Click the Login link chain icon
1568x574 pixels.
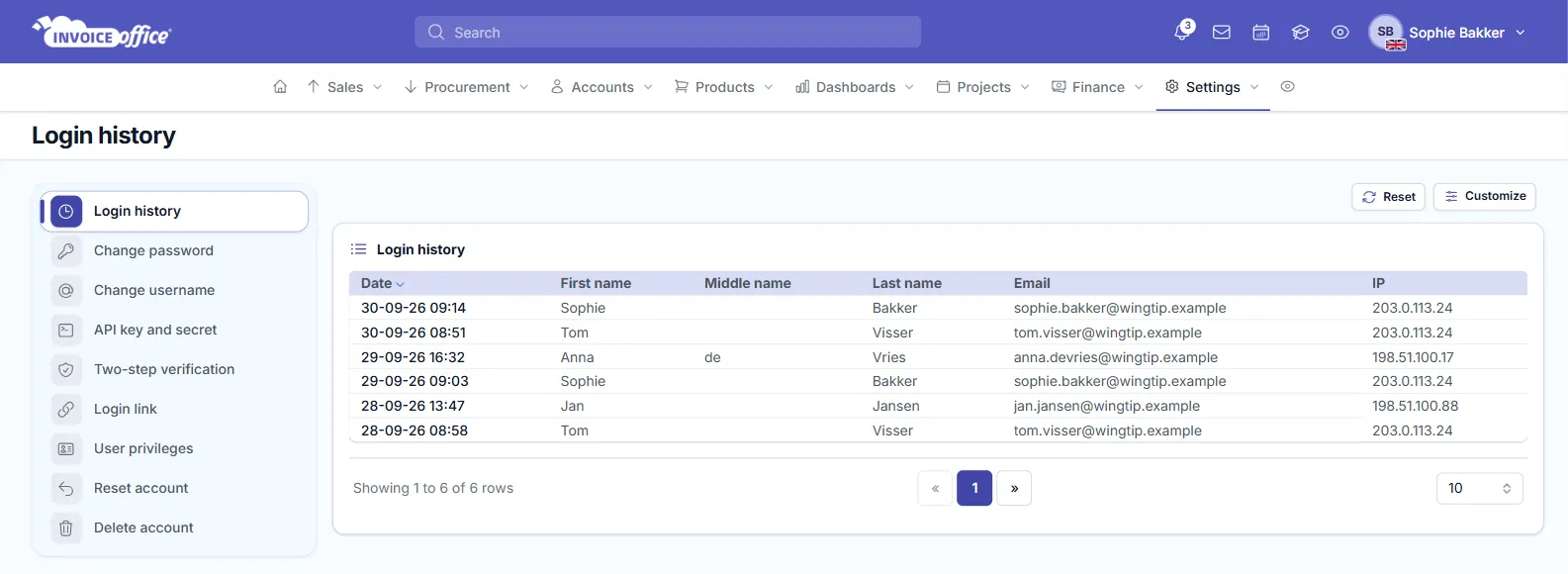coord(66,409)
